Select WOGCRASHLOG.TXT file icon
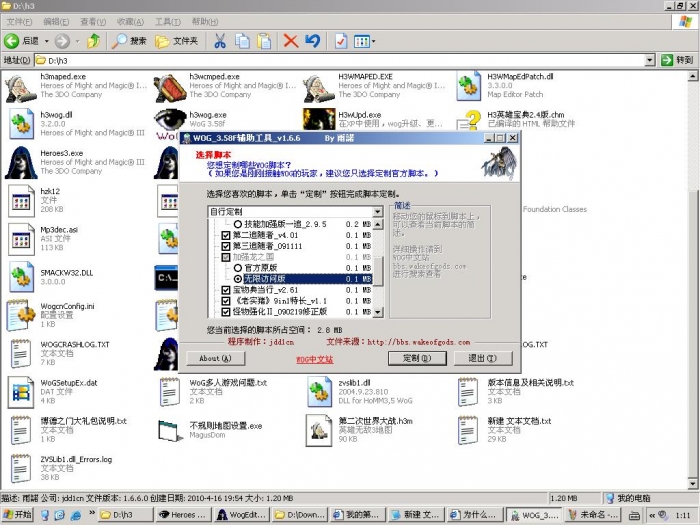Screen dimensions: 700x525 21,354
